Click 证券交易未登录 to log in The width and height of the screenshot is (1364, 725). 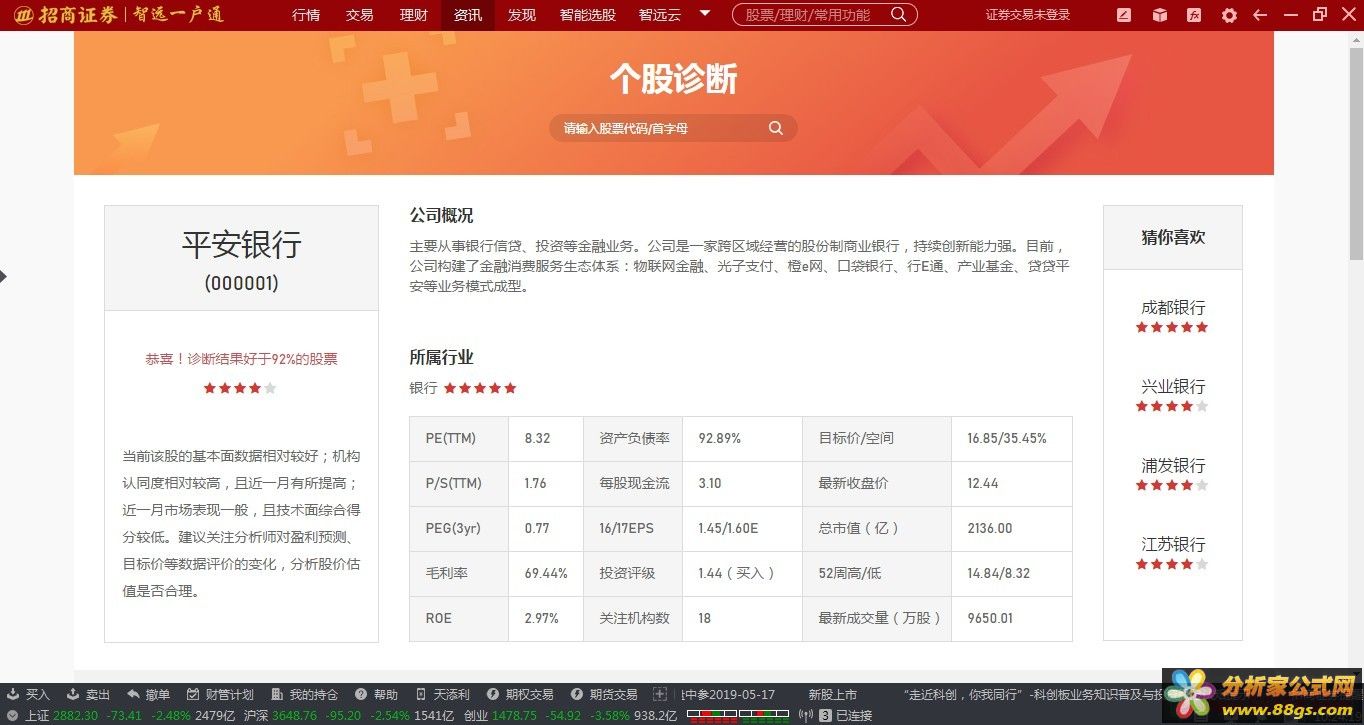(x=1028, y=15)
